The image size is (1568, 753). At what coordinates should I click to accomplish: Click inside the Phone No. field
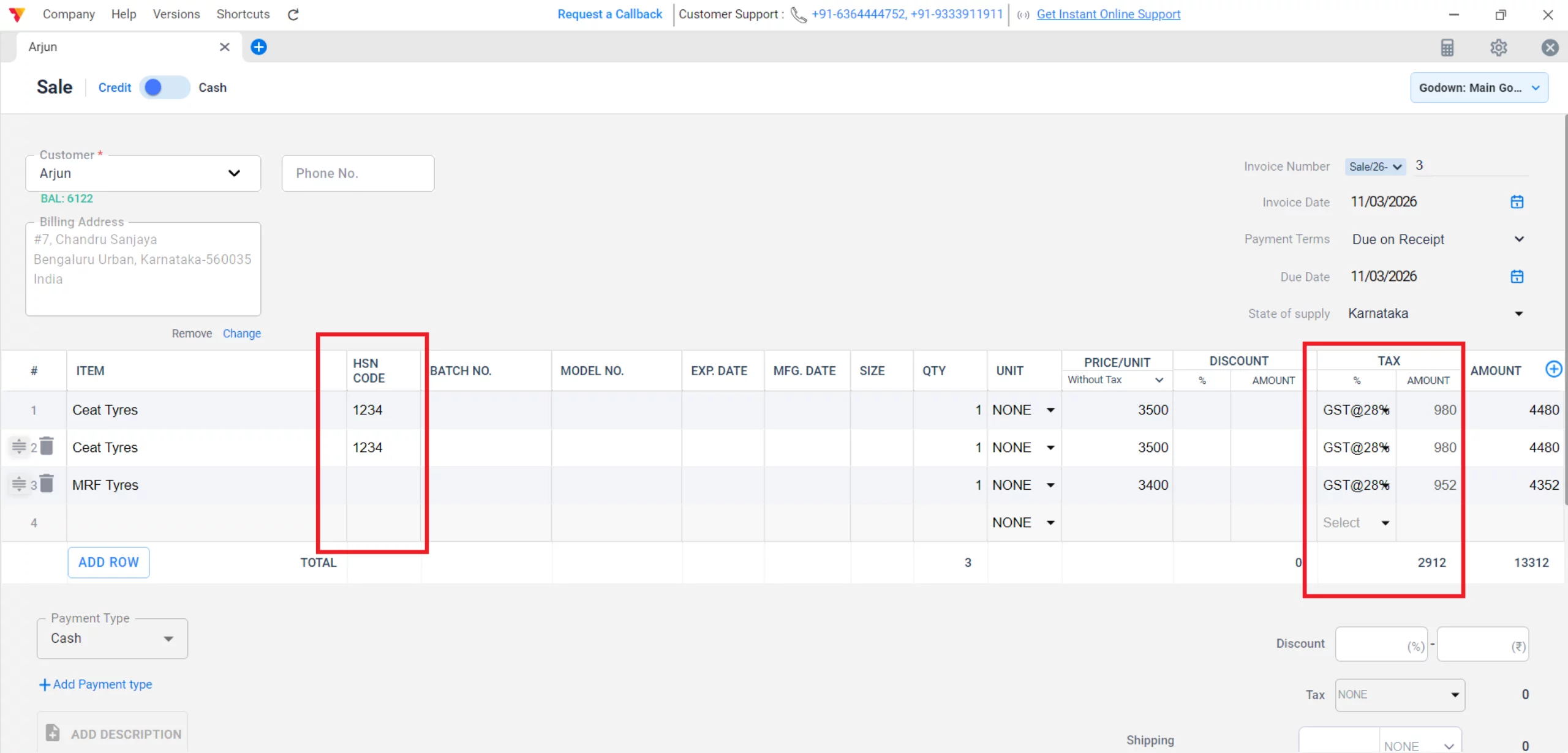click(x=358, y=173)
